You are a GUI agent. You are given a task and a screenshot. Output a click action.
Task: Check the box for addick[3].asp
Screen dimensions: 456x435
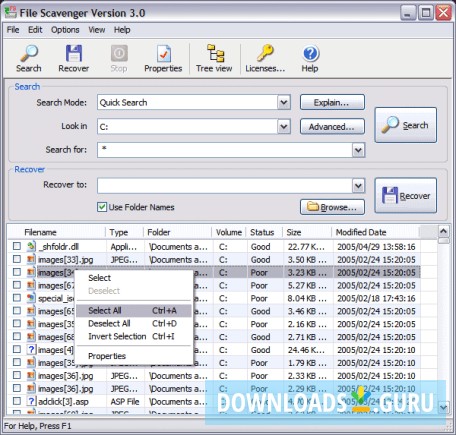[17, 401]
